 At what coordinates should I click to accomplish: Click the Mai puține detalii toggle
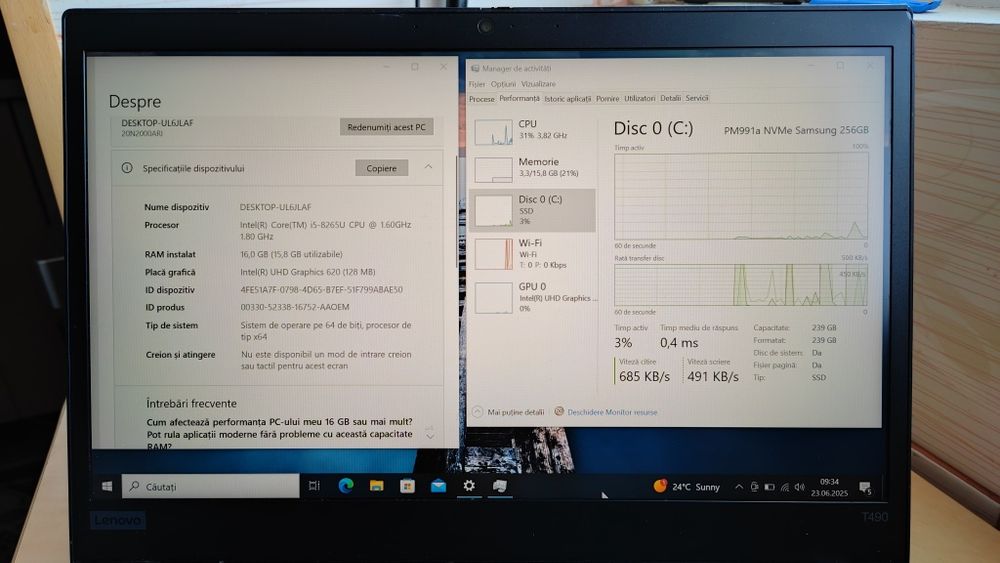coord(508,412)
